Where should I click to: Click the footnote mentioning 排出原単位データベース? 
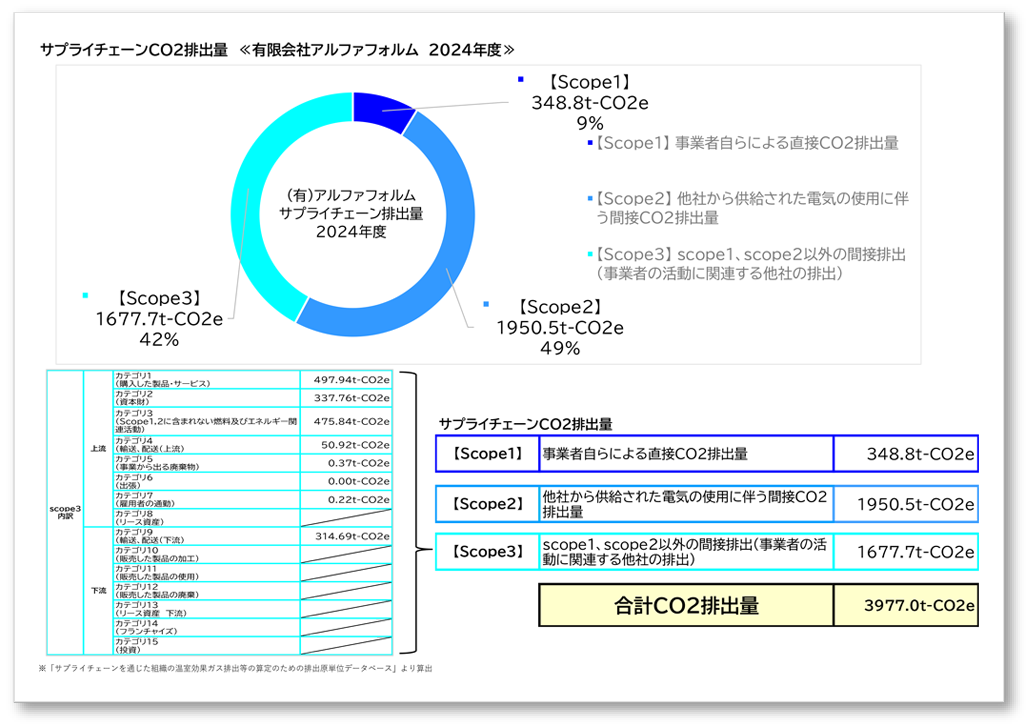click(236, 668)
